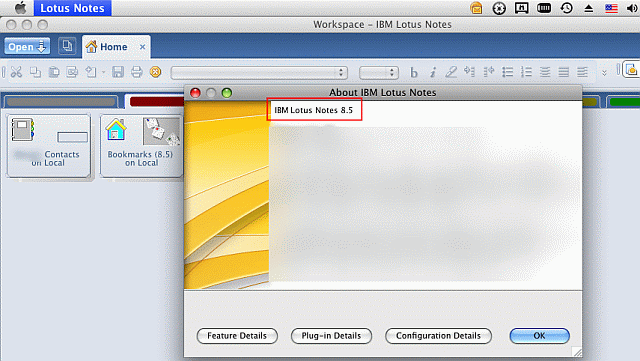
Task: Click the indent text icon
Action: (469, 72)
